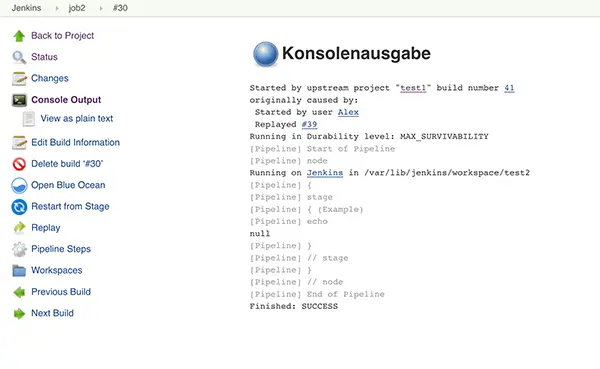Viewport: 600px width, 369px height.
Task: Click the '[Pipeline] // stage' line
Action: click(299, 258)
